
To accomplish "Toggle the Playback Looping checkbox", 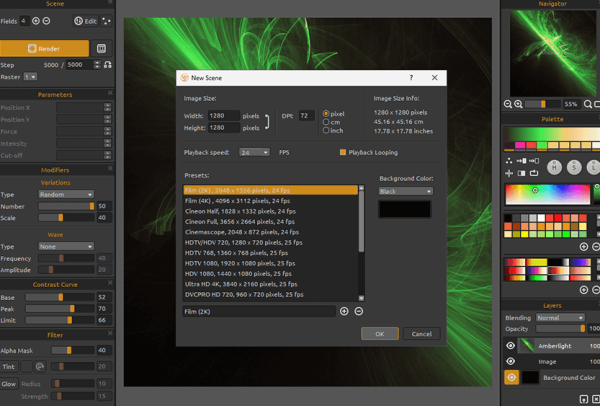I will click(x=343, y=152).
